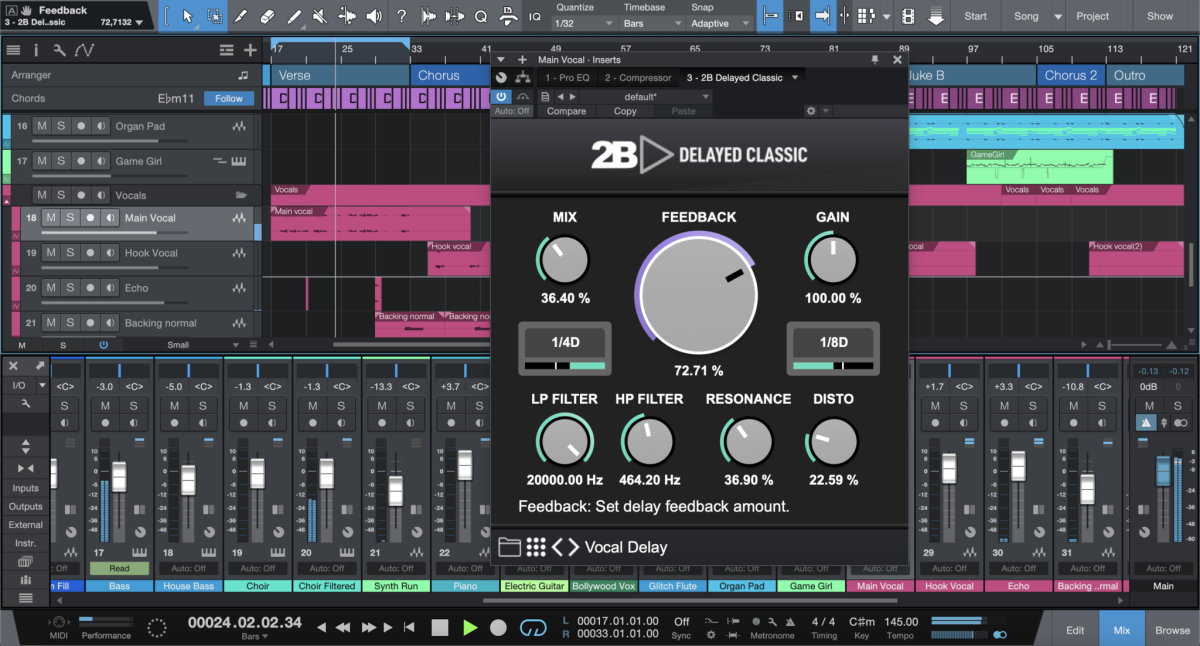
Task: Open the Song page
Action: (1026, 16)
